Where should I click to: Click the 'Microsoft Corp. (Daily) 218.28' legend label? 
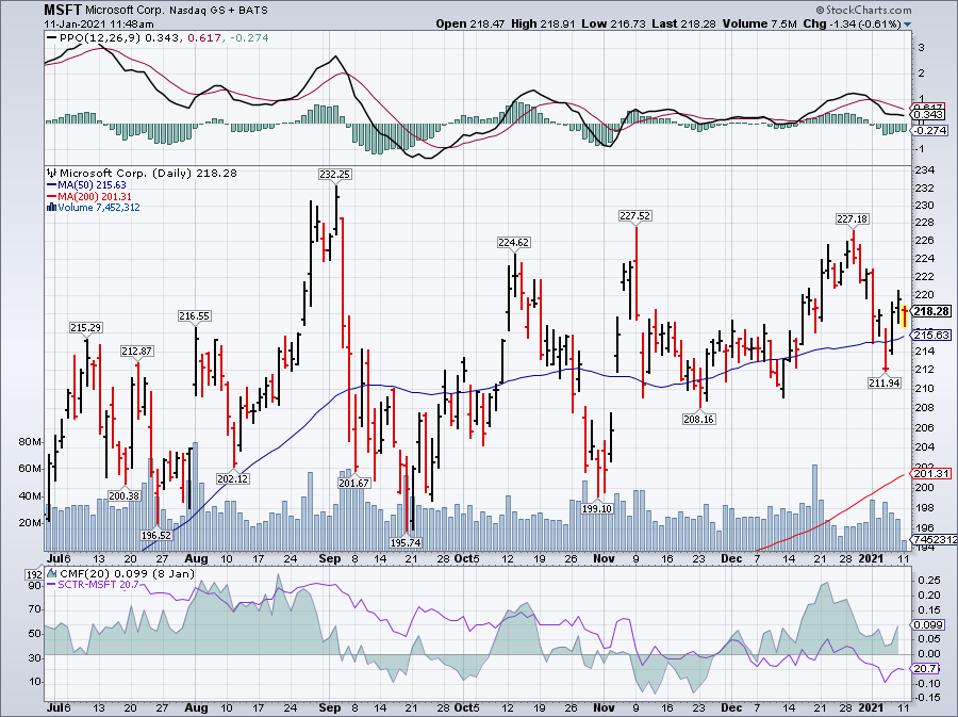(x=148, y=173)
